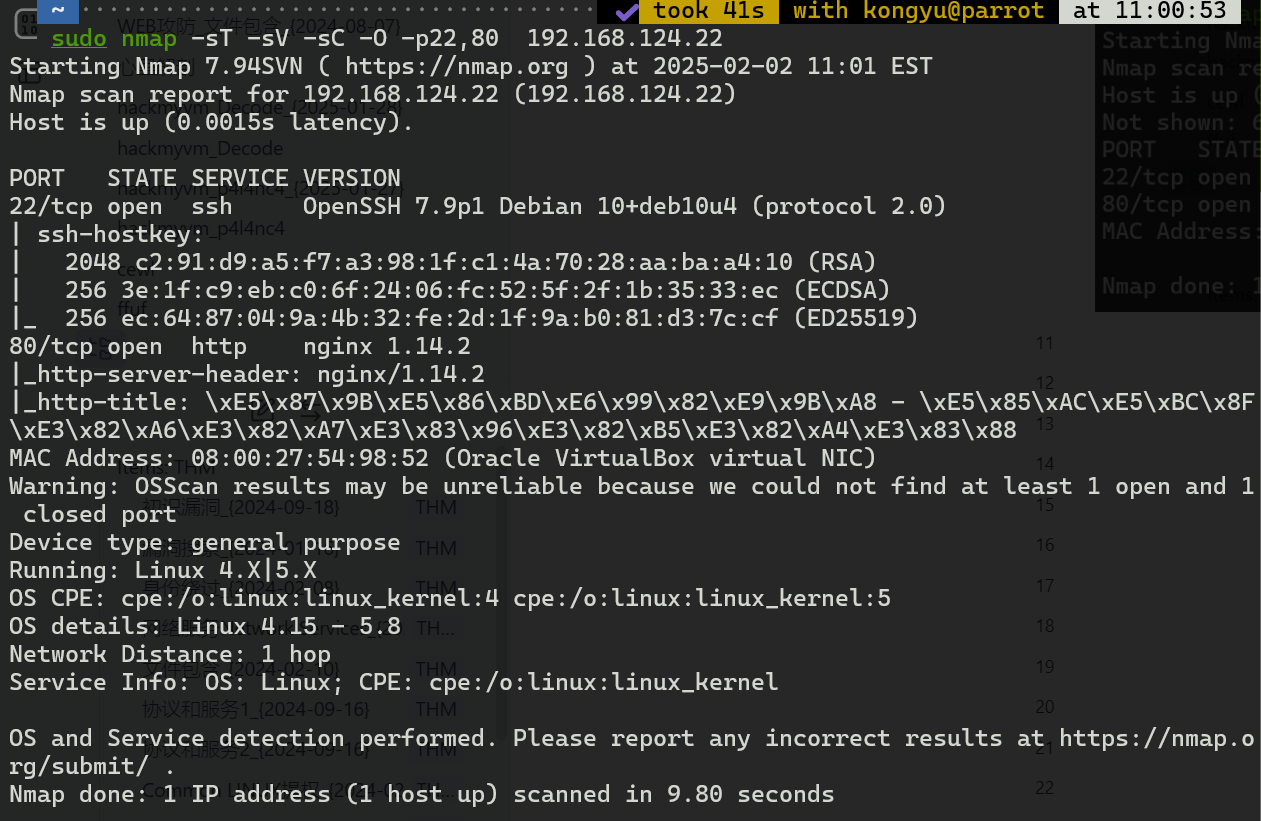Viewport: 1261px width, 821px height.
Task: Click the target IP 192.168.124.22 in command
Action: [x=624, y=40]
